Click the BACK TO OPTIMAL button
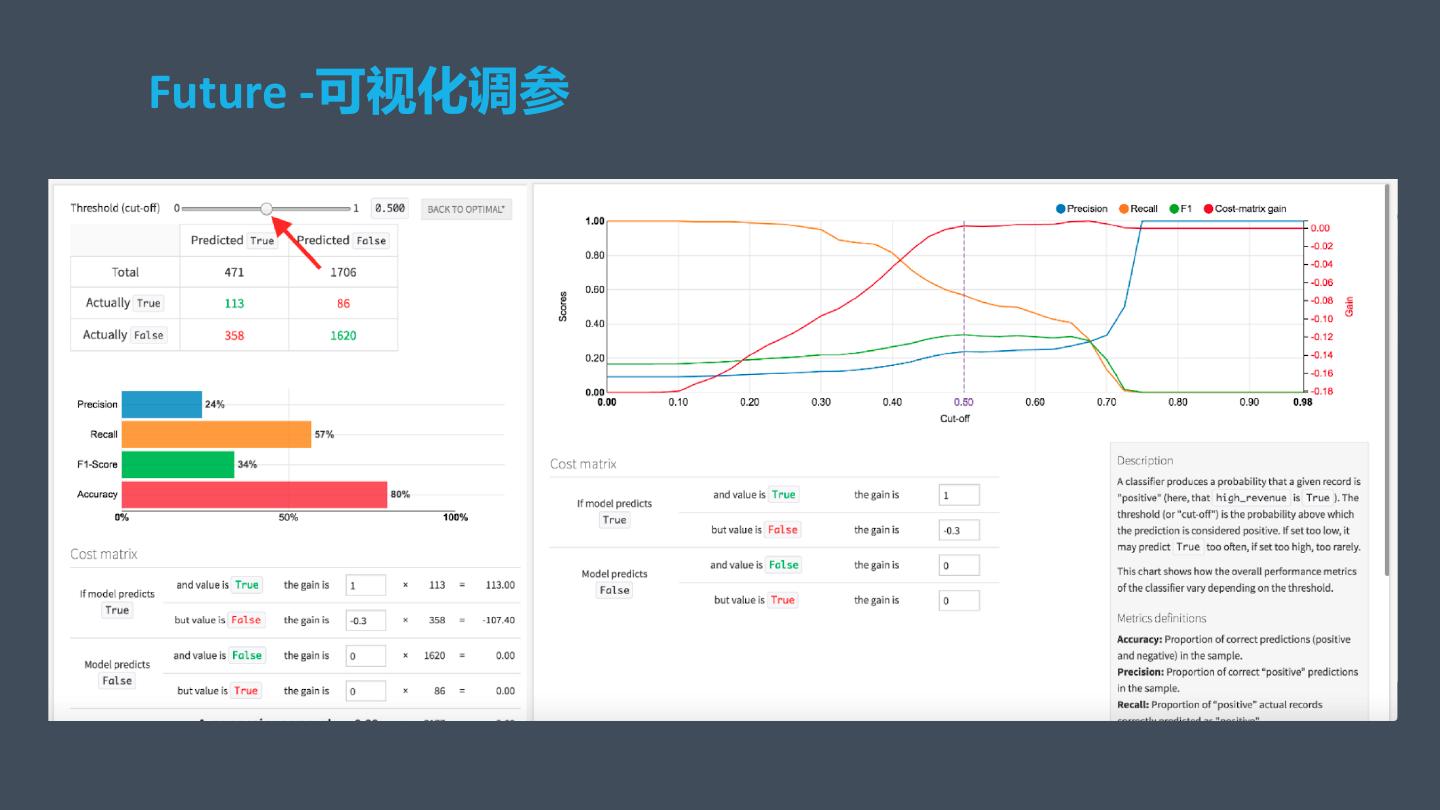 point(467,209)
